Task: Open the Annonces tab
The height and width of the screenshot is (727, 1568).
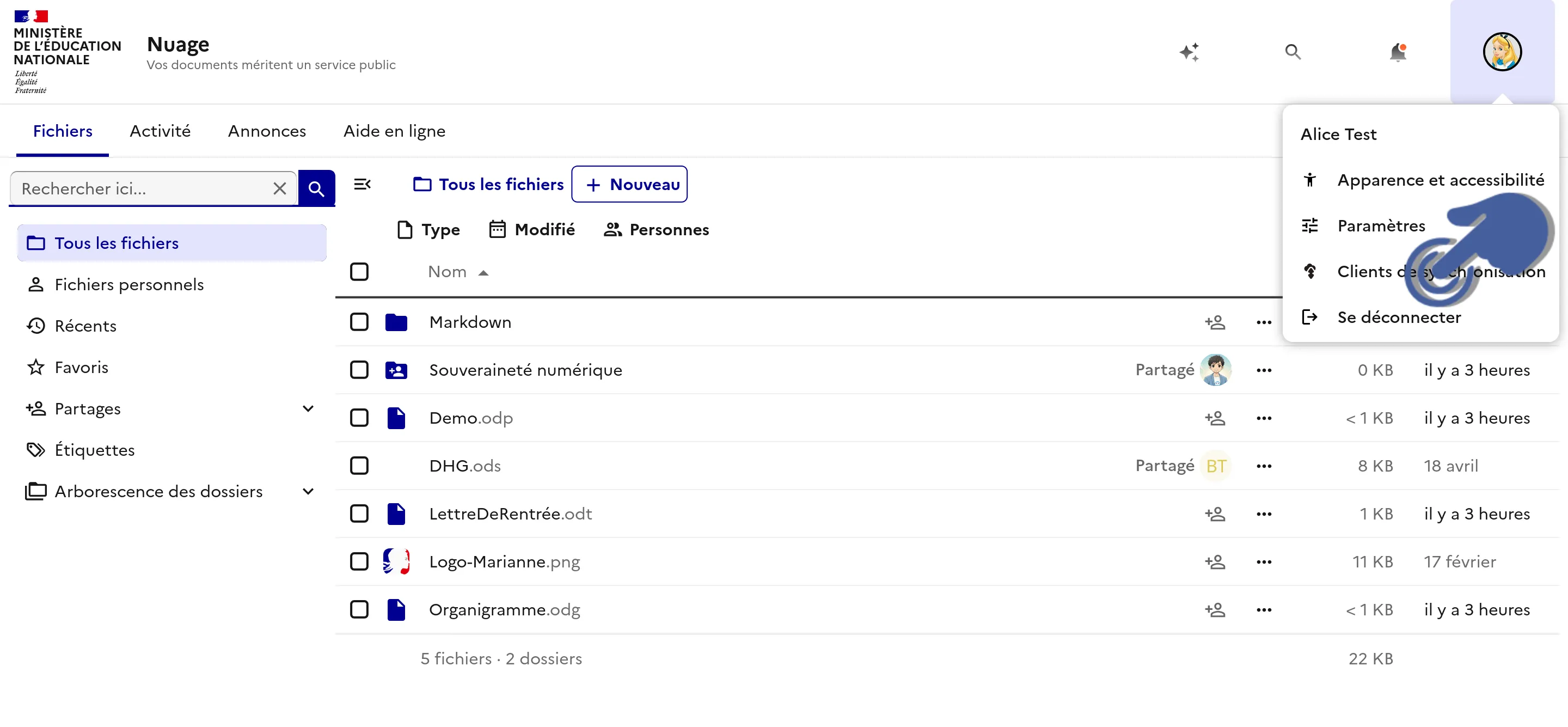Action: (267, 131)
